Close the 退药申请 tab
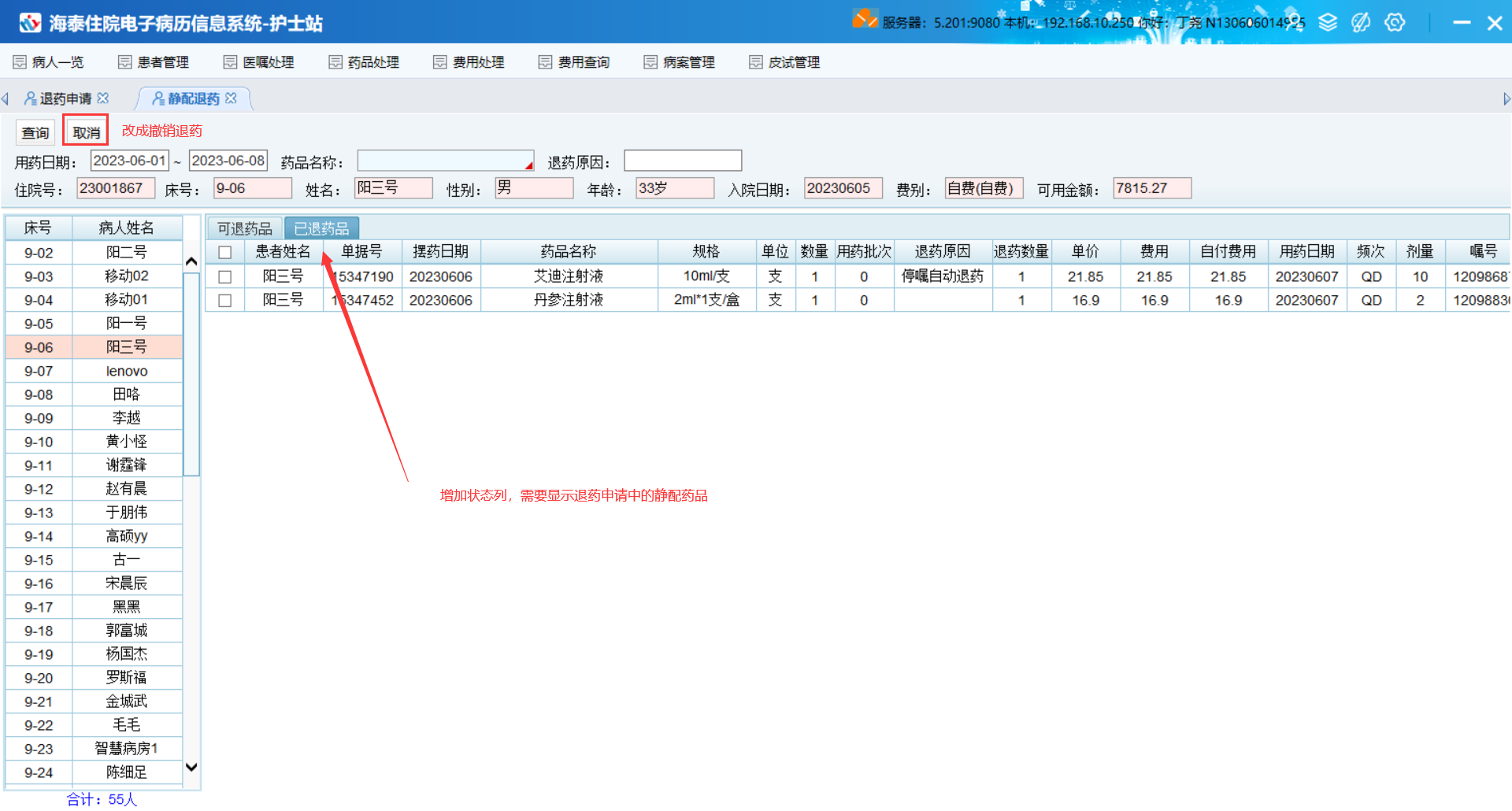This screenshot has height=811, width=1512. (103, 98)
